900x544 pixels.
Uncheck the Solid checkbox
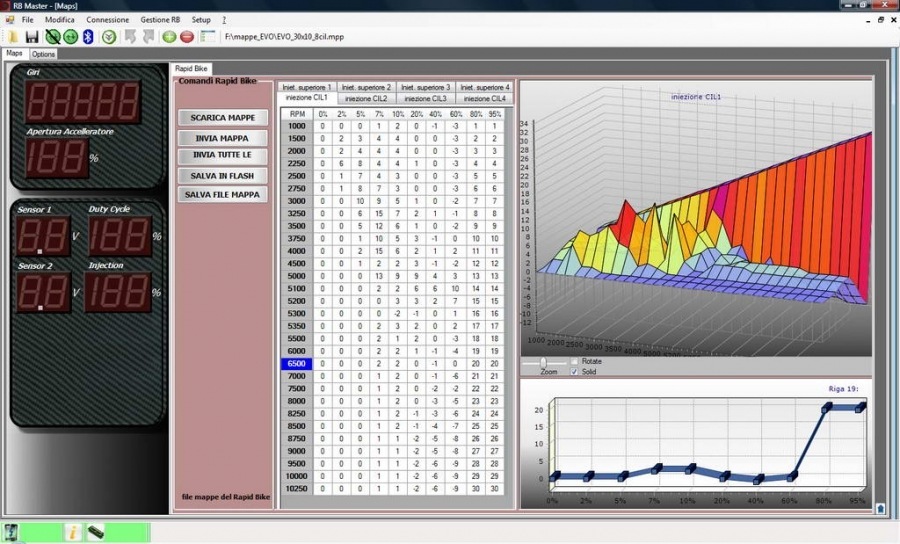(x=574, y=371)
